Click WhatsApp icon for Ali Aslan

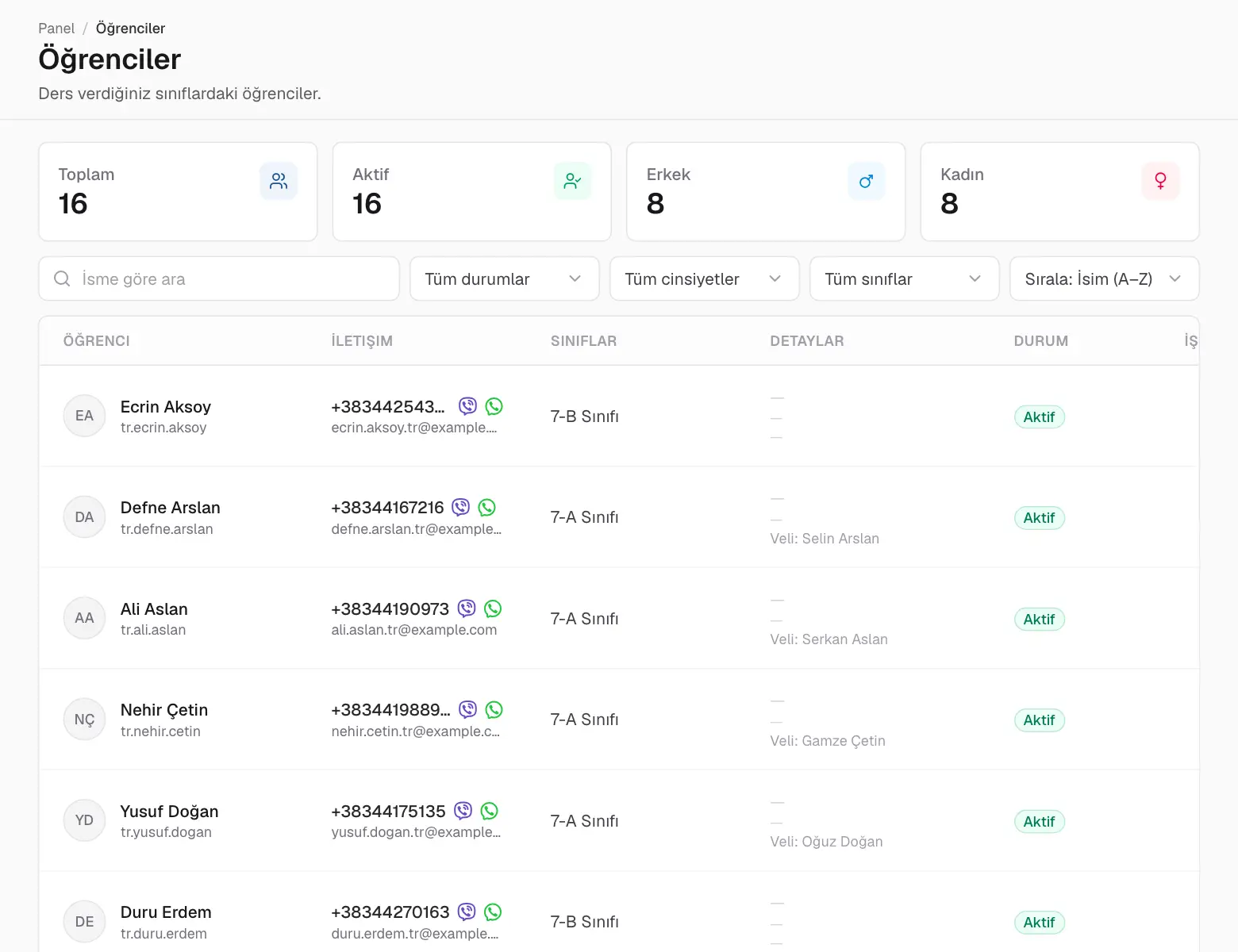pyautogui.click(x=493, y=608)
